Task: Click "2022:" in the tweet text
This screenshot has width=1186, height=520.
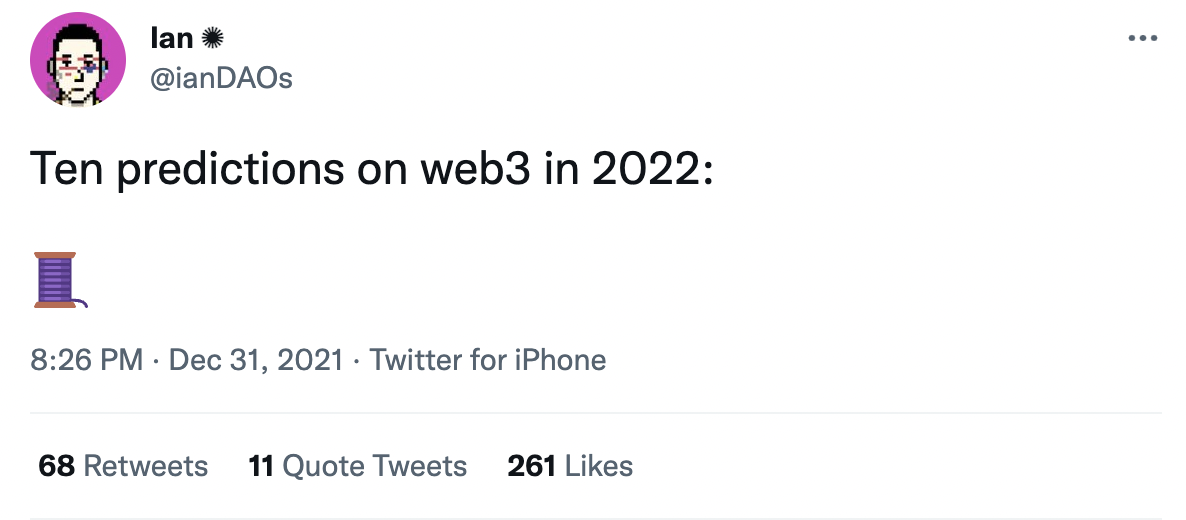Action: click(x=651, y=169)
